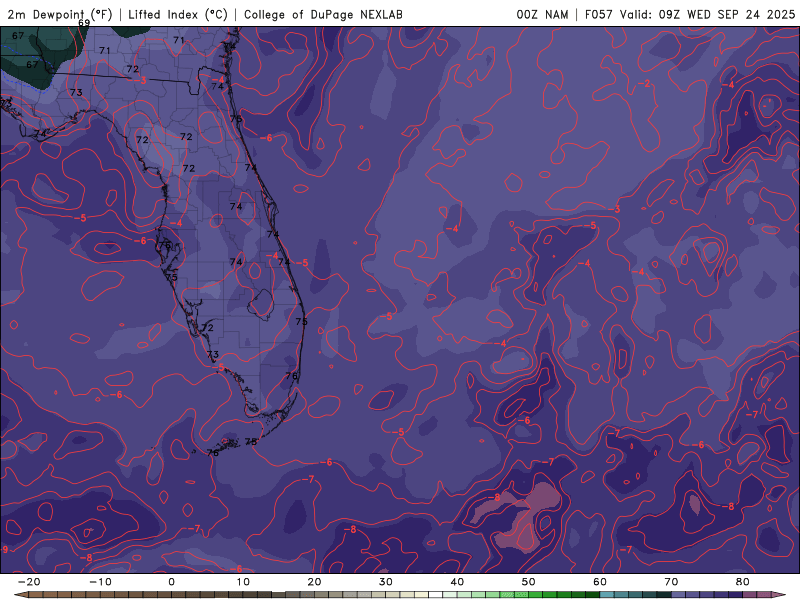
Task: Click the 70 value on the color scale
Action: point(671,582)
